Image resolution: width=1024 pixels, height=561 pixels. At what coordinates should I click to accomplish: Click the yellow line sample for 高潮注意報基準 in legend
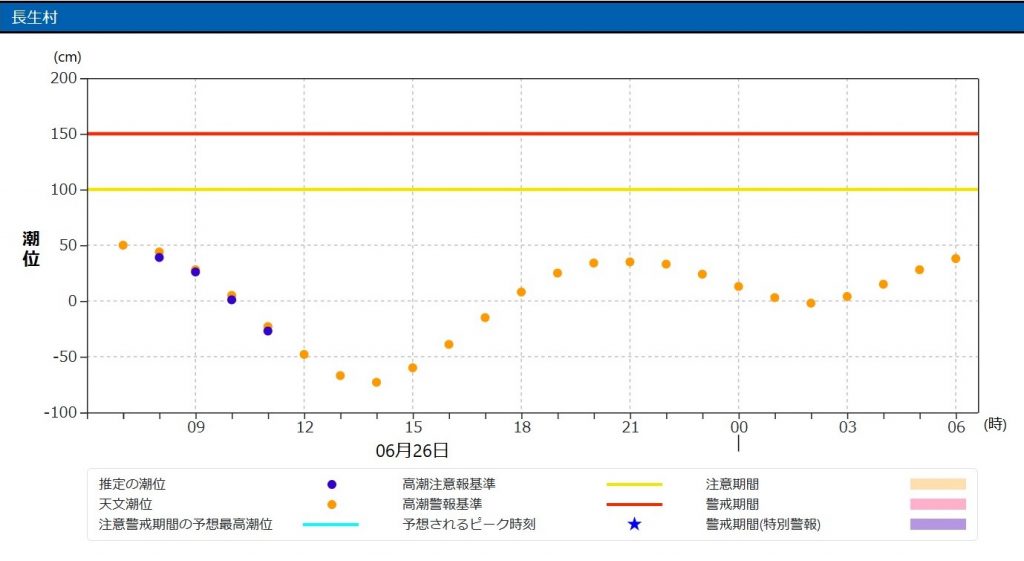pyautogui.click(x=634, y=485)
